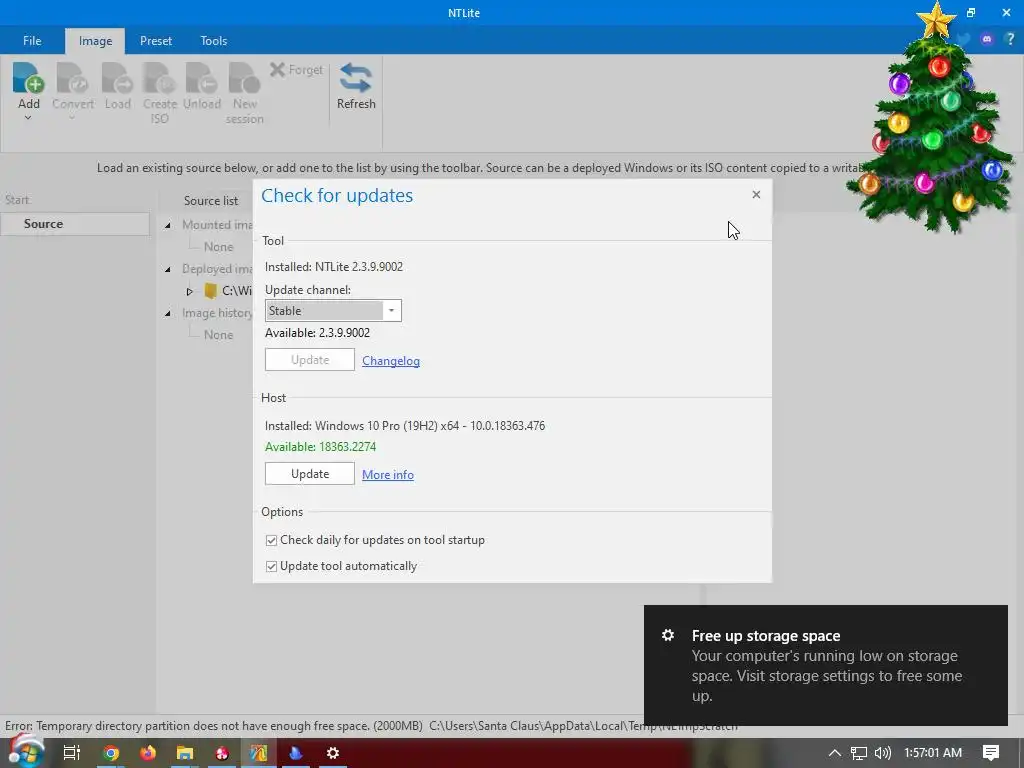
Task: Open the Changelog link
Action: click(391, 360)
